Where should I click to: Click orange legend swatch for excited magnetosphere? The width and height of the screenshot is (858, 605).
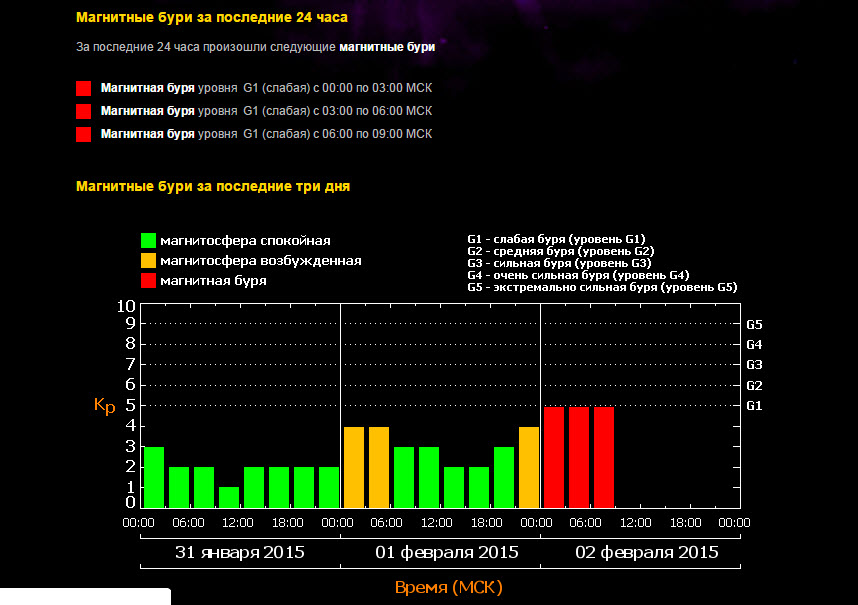149,261
